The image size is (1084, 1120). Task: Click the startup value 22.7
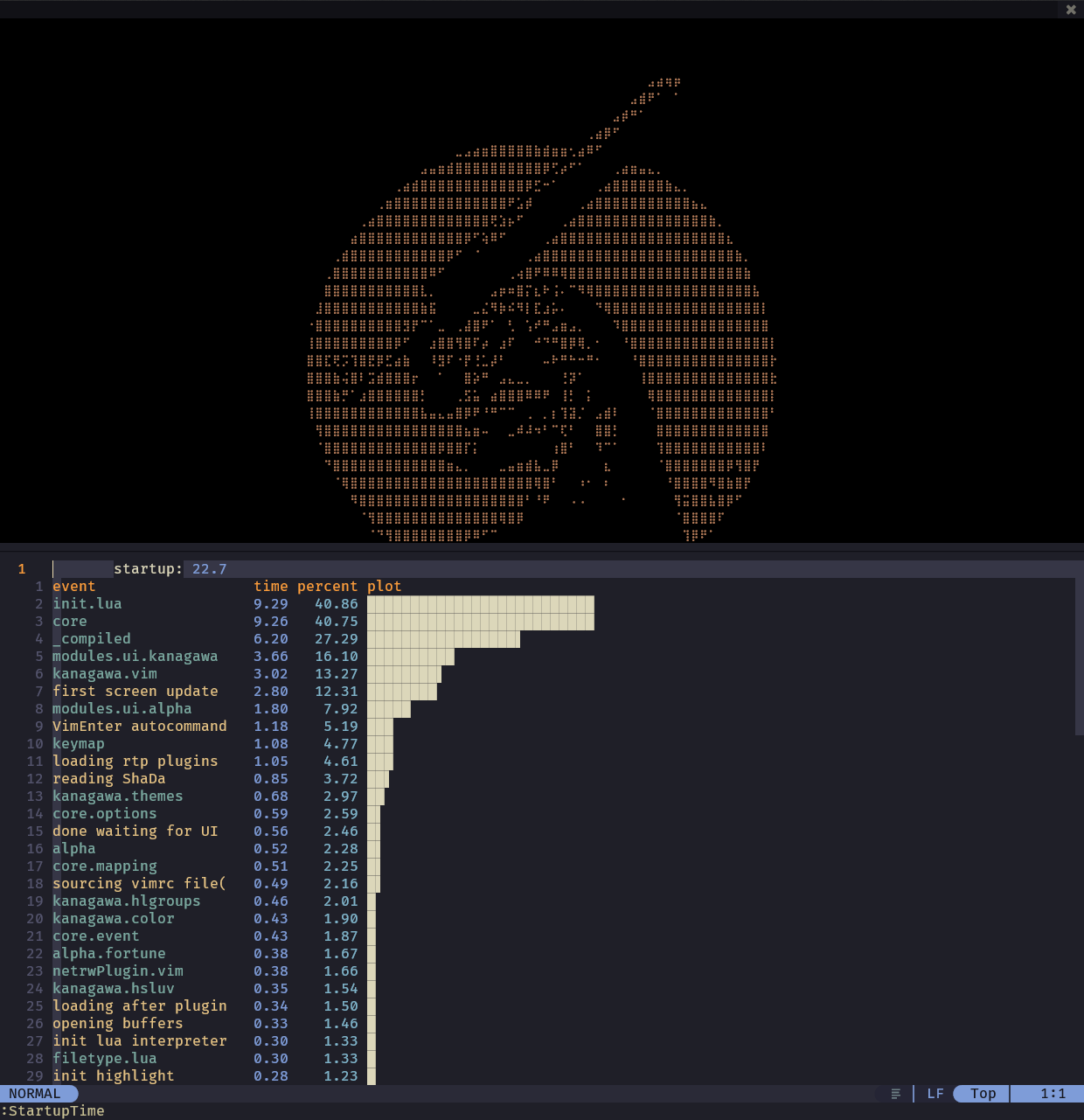click(209, 569)
